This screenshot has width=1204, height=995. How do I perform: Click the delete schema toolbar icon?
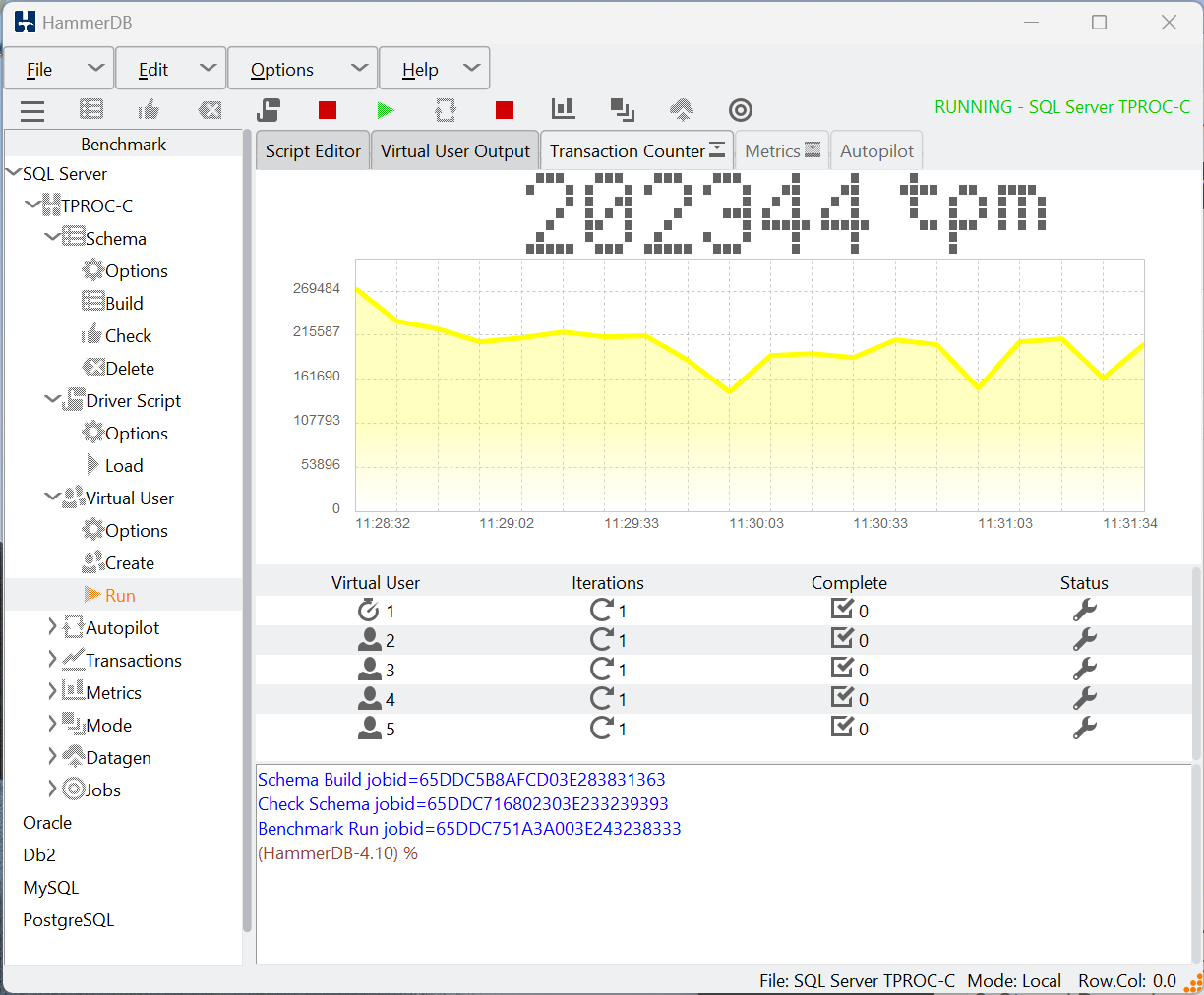click(x=210, y=110)
